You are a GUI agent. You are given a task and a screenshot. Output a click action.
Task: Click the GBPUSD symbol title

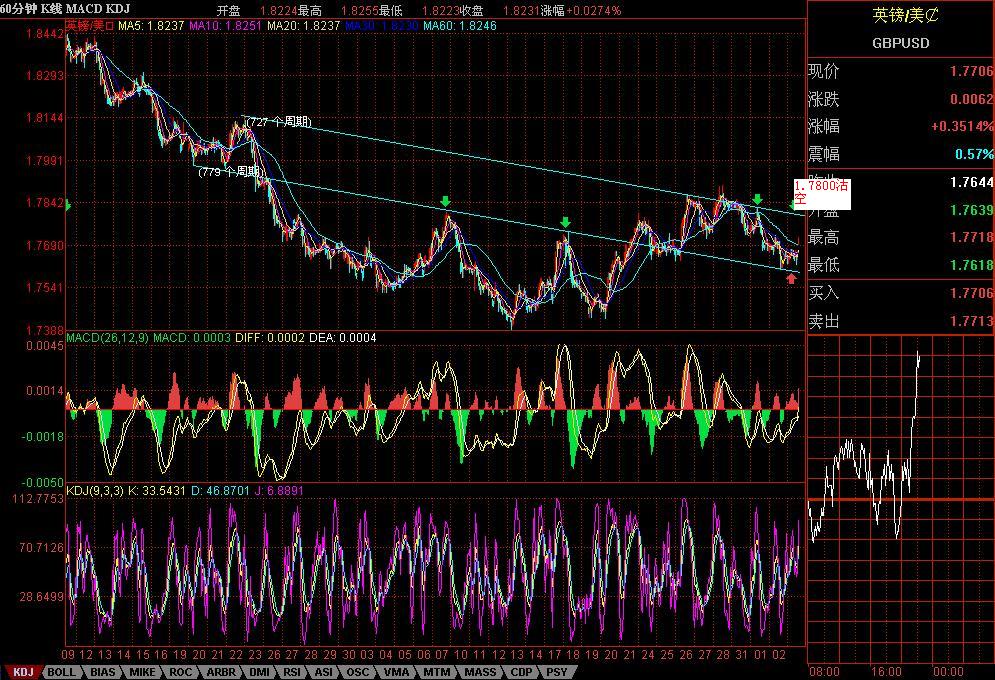[900, 43]
